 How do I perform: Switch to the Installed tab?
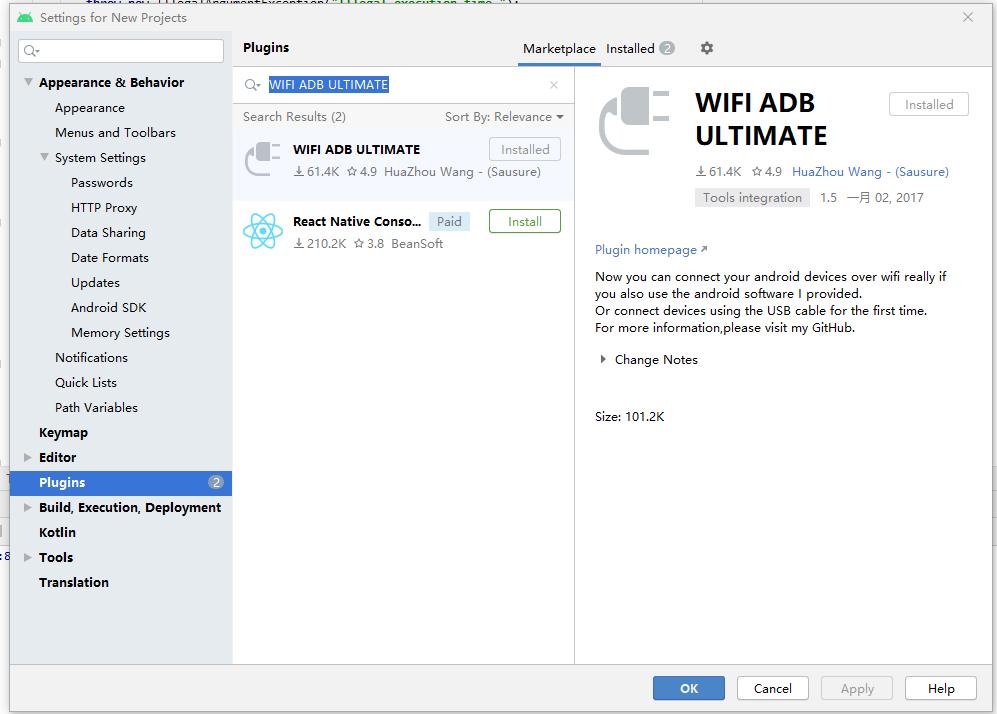click(630, 47)
